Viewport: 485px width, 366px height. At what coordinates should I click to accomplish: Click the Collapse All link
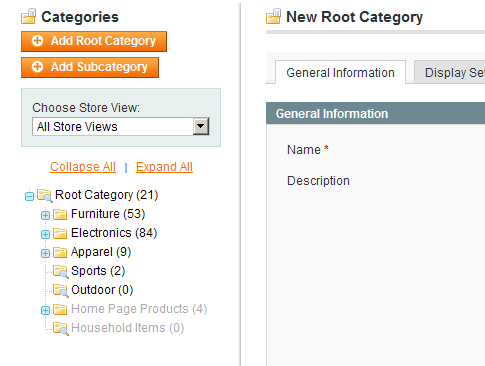pyautogui.click(x=83, y=167)
